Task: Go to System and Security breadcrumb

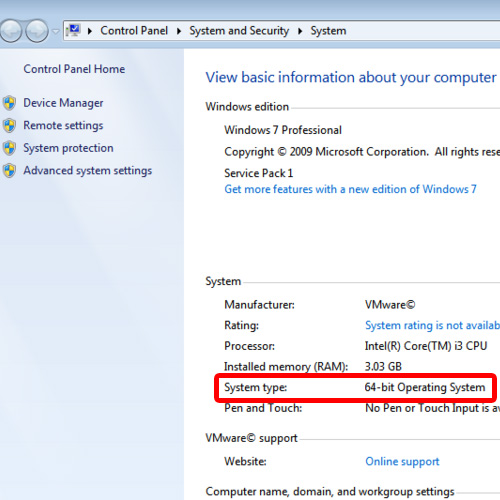Action: 239,31
